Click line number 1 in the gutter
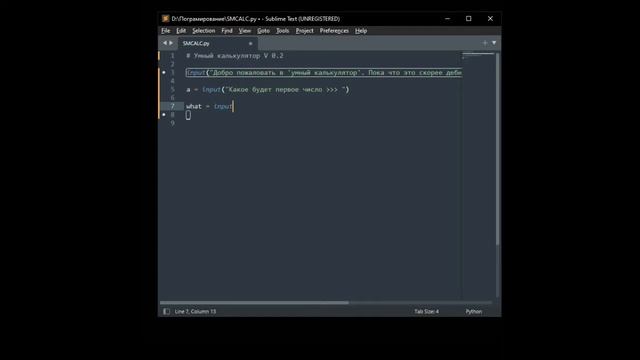Image resolution: width=640 pixels, height=360 pixels. (x=172, y=56)
